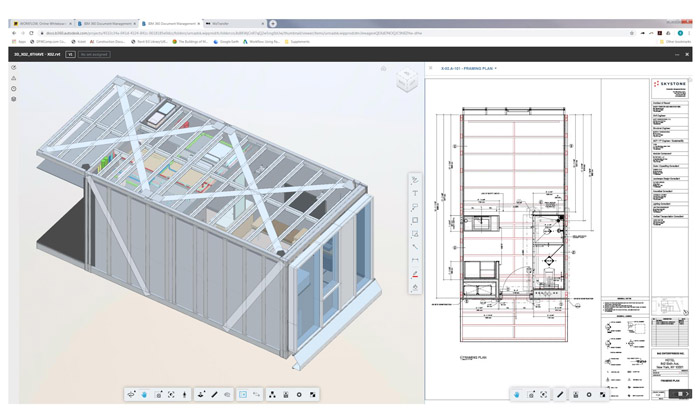Screen dimensions: 700x420
Task: Toggle the sheet panel icon beside Framing Plan
Action: 431,68
